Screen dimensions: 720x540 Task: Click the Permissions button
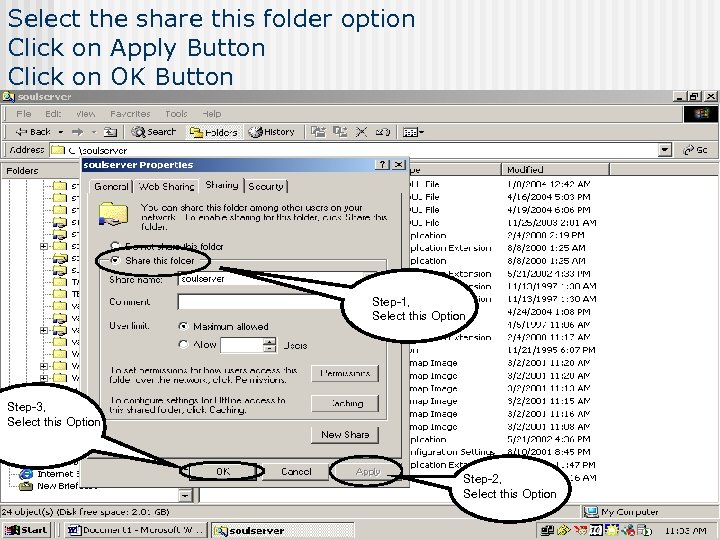coord(345,373)
